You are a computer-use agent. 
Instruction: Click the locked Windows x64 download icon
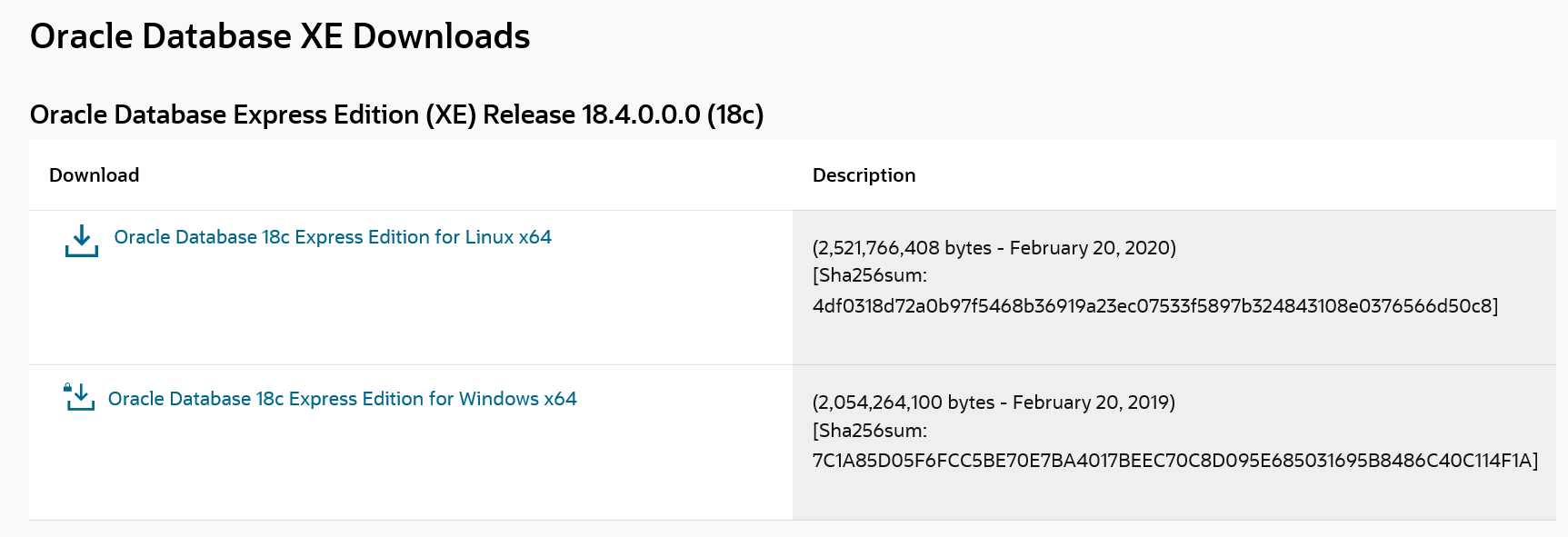pos(79,397)
